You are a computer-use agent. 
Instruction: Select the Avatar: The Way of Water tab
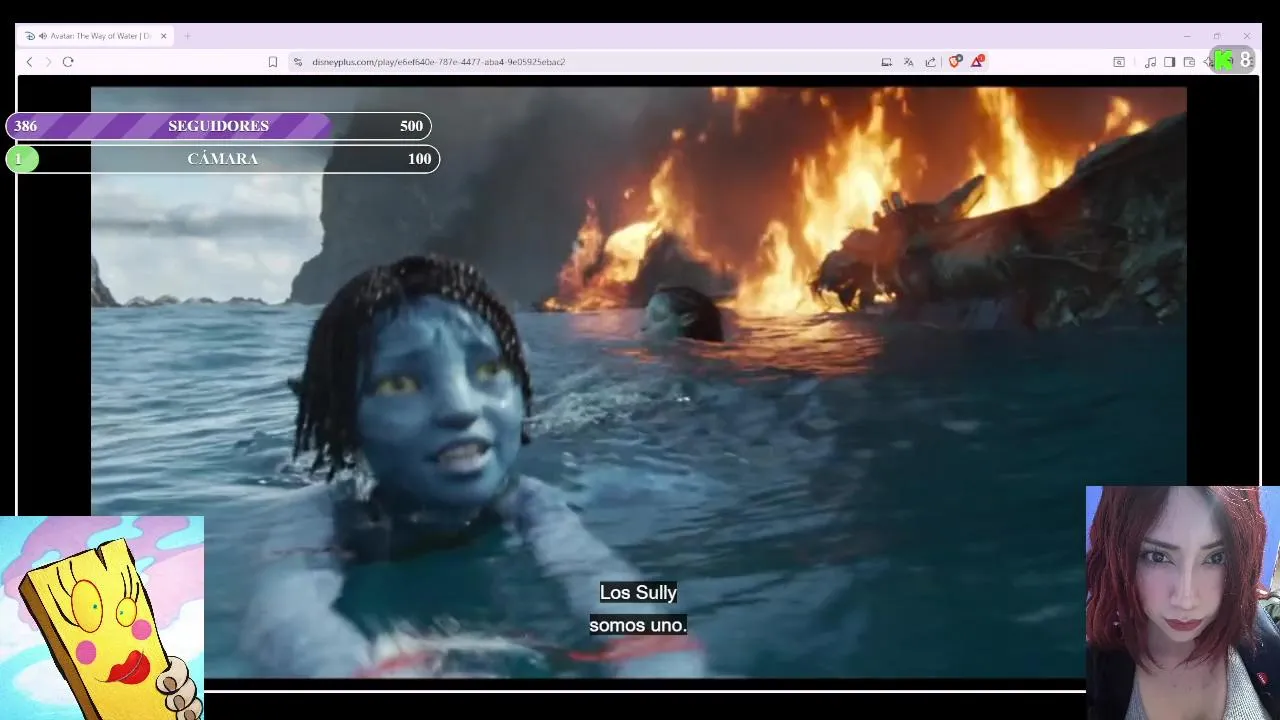(97, 36)
